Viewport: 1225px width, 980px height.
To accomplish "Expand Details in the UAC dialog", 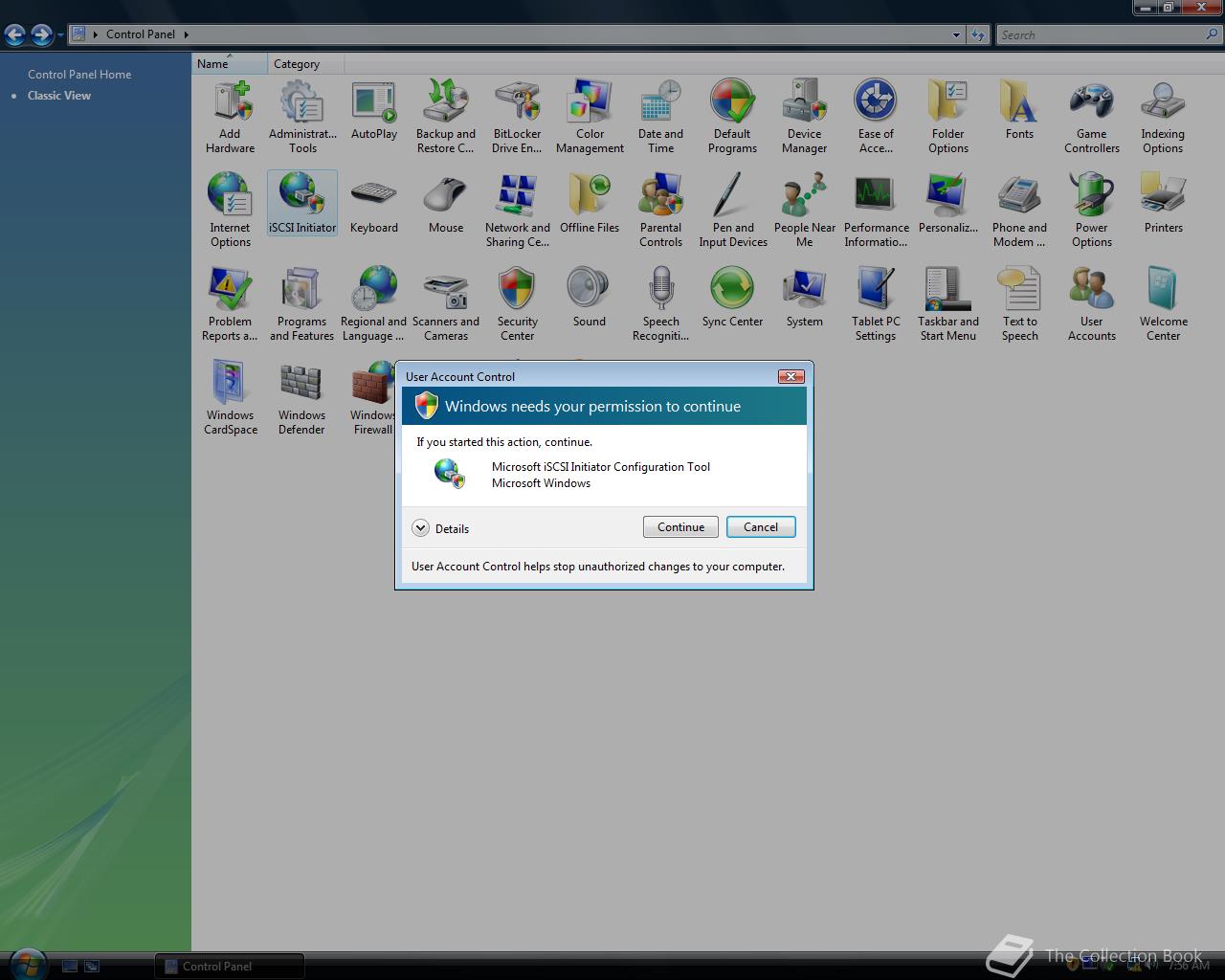I will click(x=440, y=528).
